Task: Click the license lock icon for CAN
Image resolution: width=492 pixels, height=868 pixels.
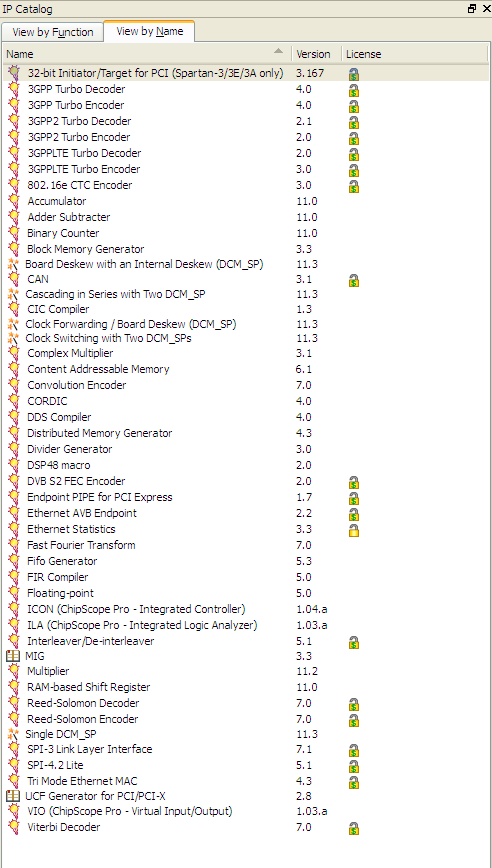Action: [354, 281]
